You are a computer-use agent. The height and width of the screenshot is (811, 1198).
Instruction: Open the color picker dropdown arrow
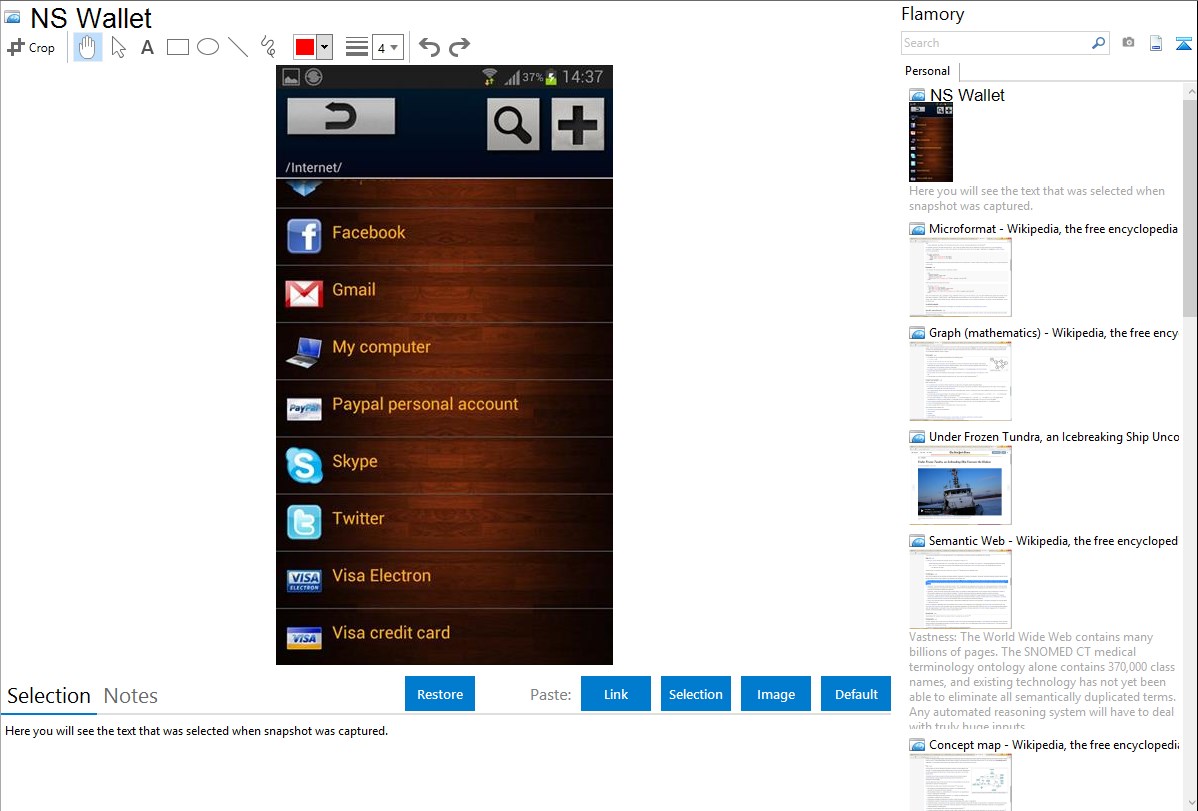pyautogui.click(x=325, y=47)
